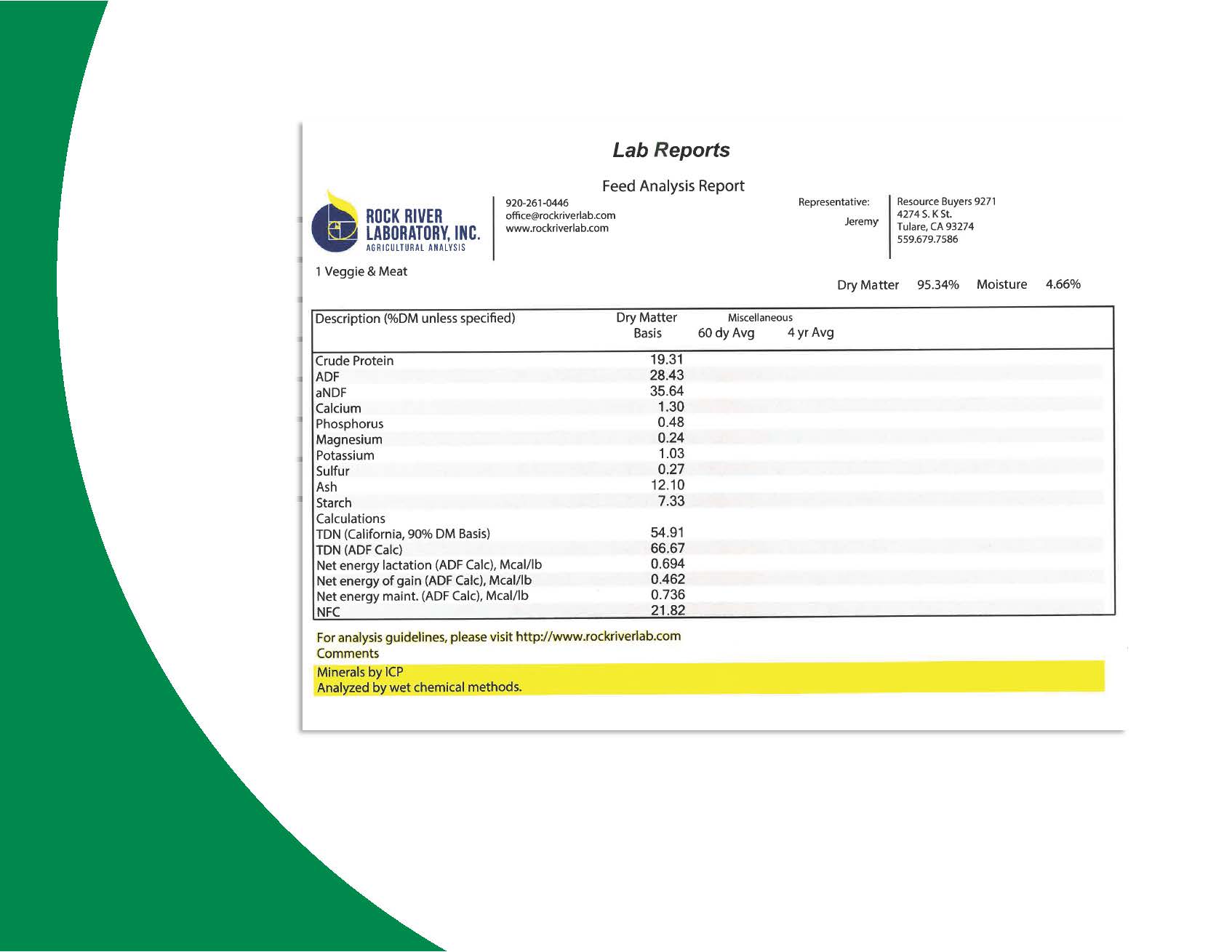Open the office@rockriverlab.com email link

[560, 215]
